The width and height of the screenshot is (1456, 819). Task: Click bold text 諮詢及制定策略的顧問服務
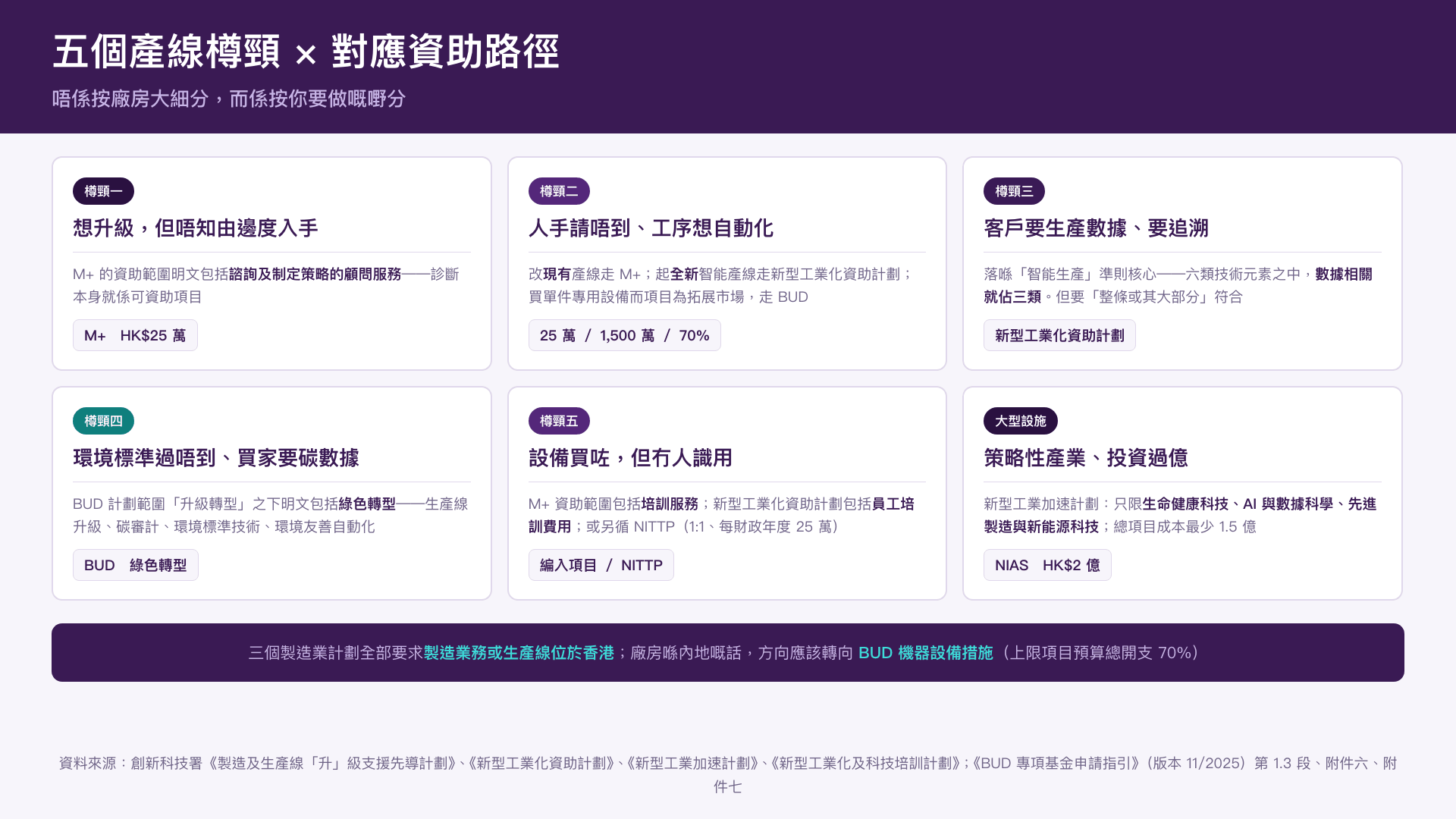315,274
